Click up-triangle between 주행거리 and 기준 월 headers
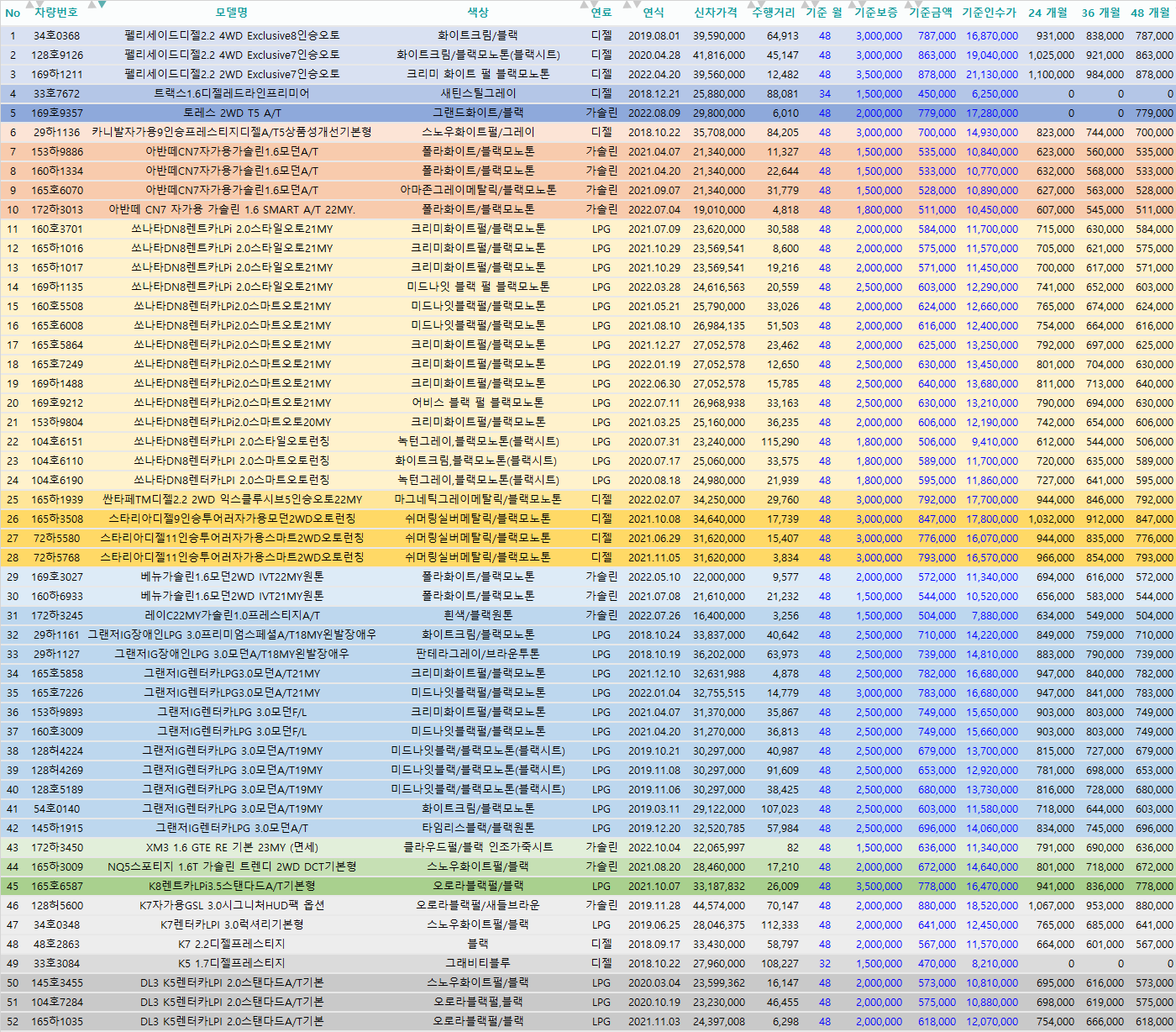 (806, 5)
